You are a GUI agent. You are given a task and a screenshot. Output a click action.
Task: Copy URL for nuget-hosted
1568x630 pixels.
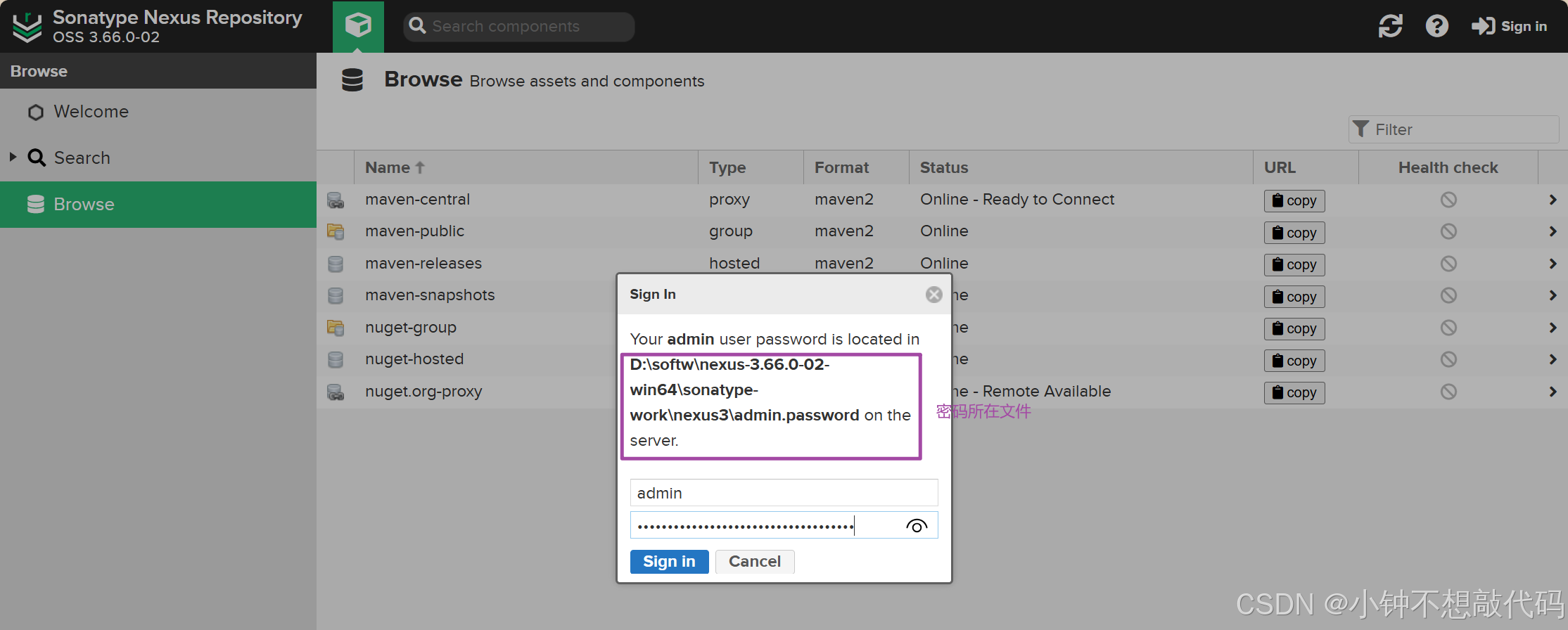[1294, 361]
